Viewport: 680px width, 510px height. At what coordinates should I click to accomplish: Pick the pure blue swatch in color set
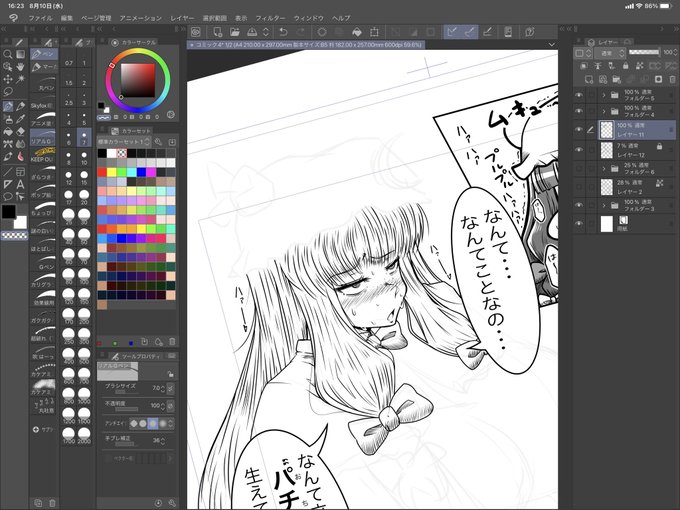[141, 172]
